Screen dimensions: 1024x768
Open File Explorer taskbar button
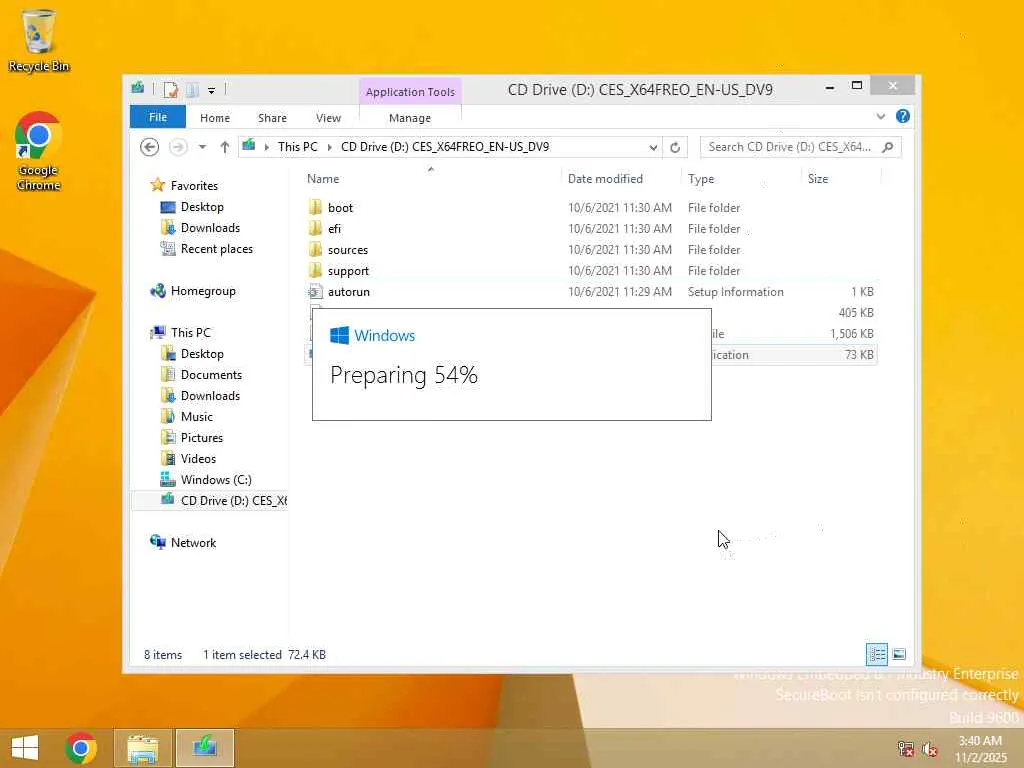coord(143,748)
